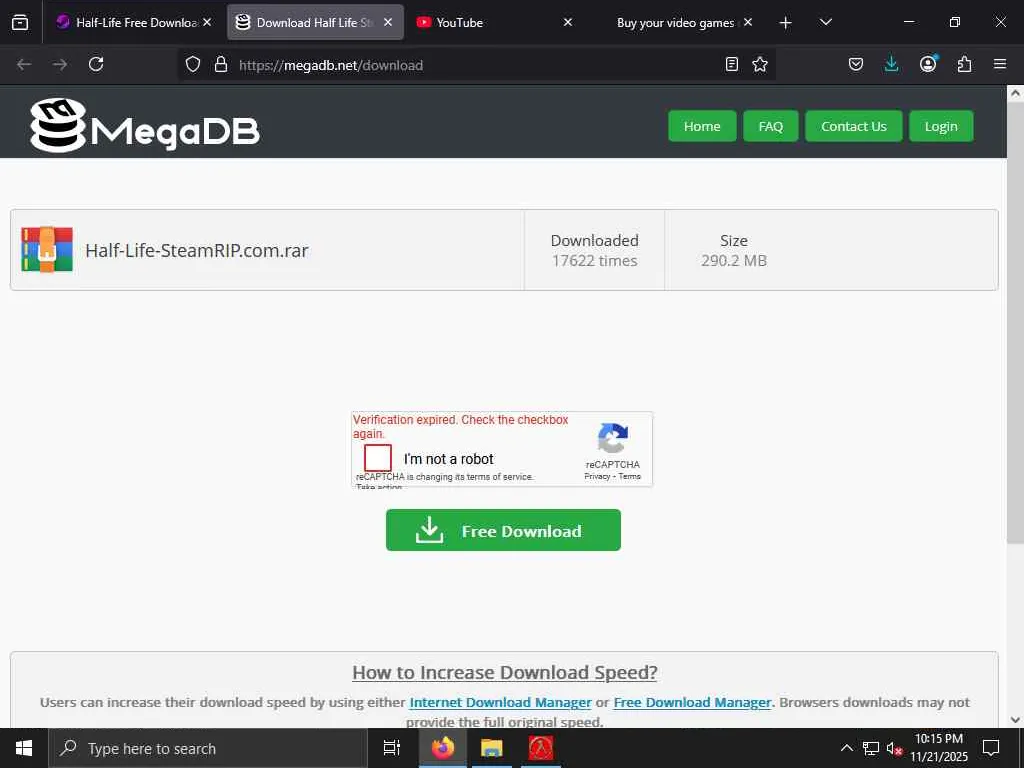Click scrollbar down arrow
1024x768 pixels.
(1015, 720)
